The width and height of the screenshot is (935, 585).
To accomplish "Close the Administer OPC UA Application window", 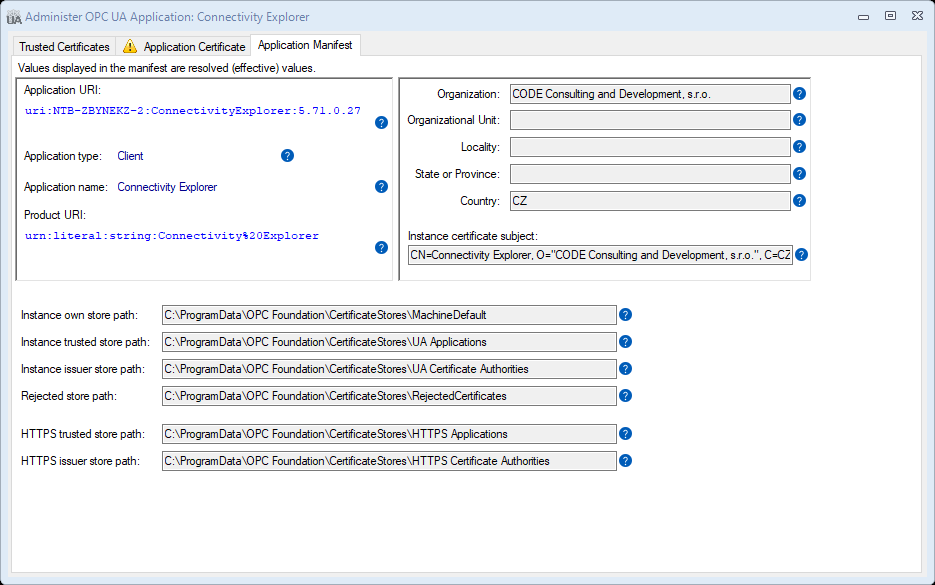I will (x=918, y=16).
